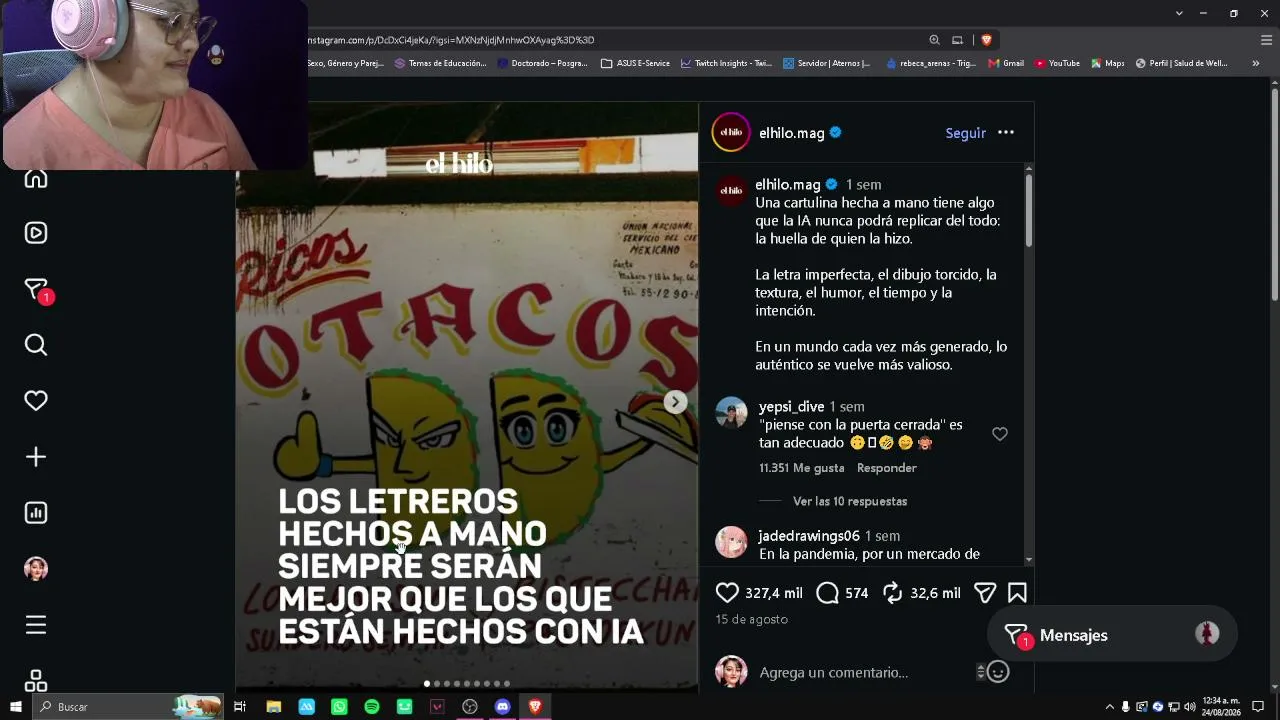1280x720 pixels.
Task: Open OBS Studio from the taskbar
Action: pyautogui.click(x=470, y=707)
